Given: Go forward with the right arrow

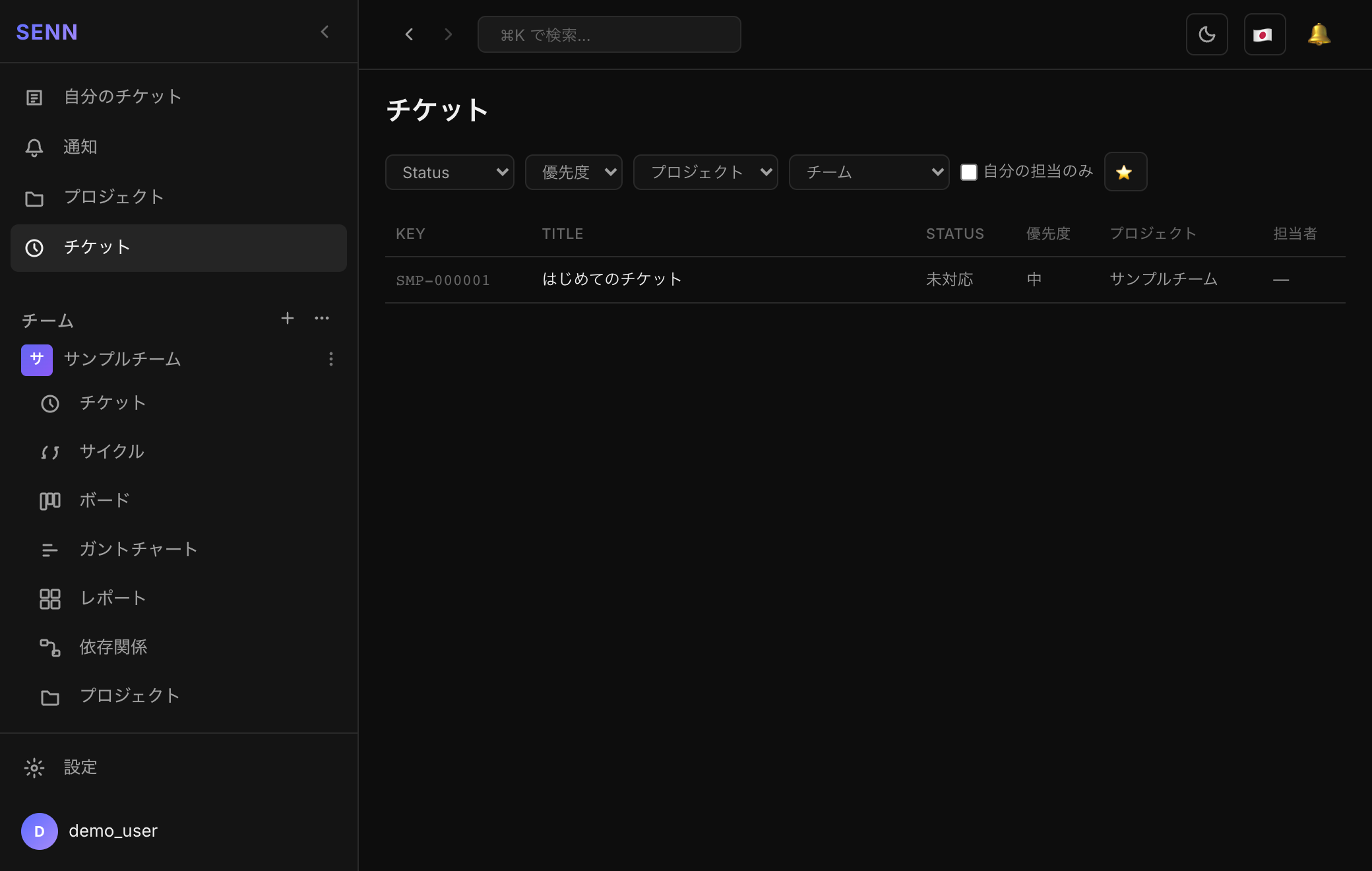Looking at the screenshot, I should click(x=449, y=34).
